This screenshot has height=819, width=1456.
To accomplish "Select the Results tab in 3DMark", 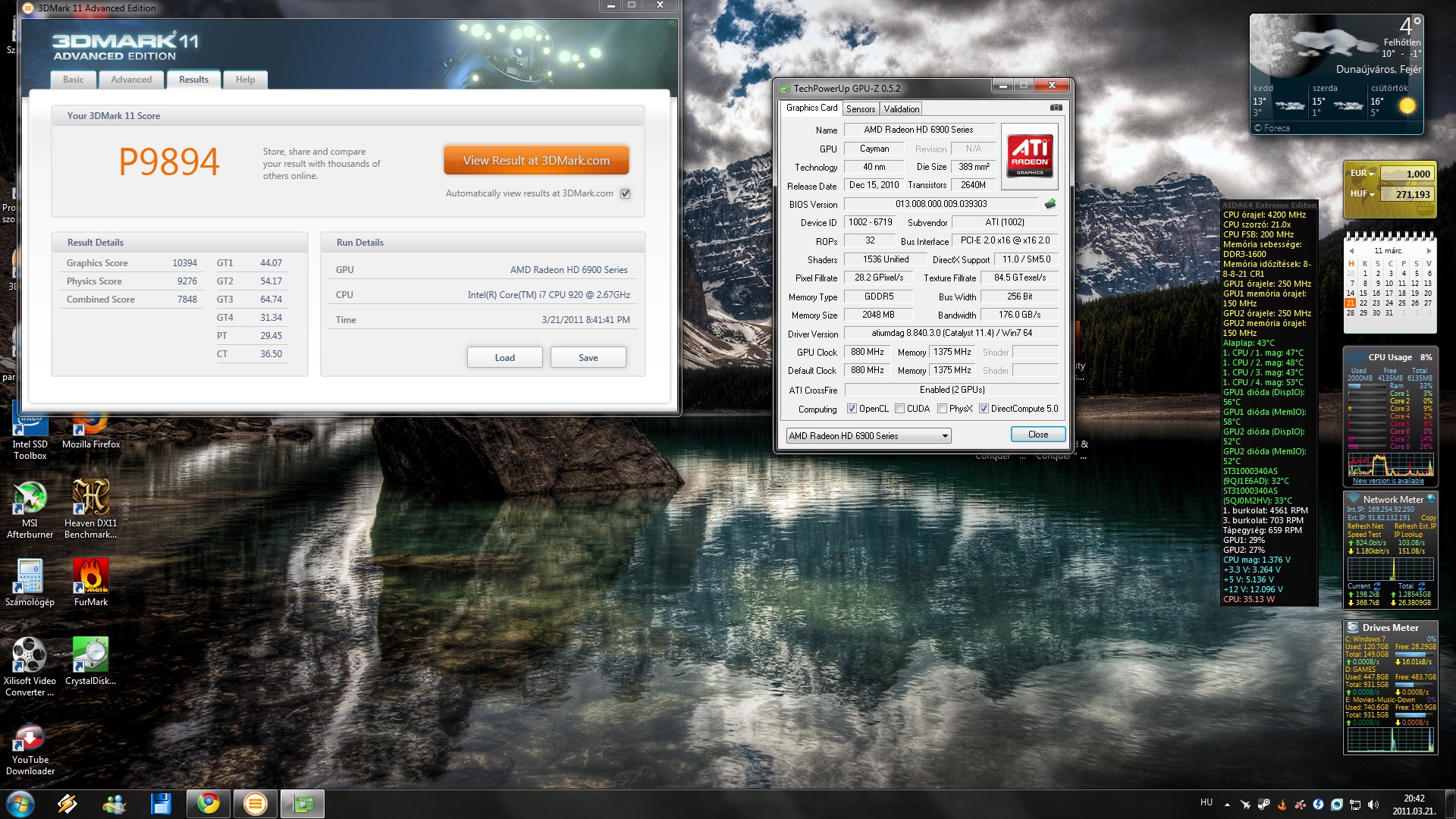I will pyautogui.click(x=194, y=80).
